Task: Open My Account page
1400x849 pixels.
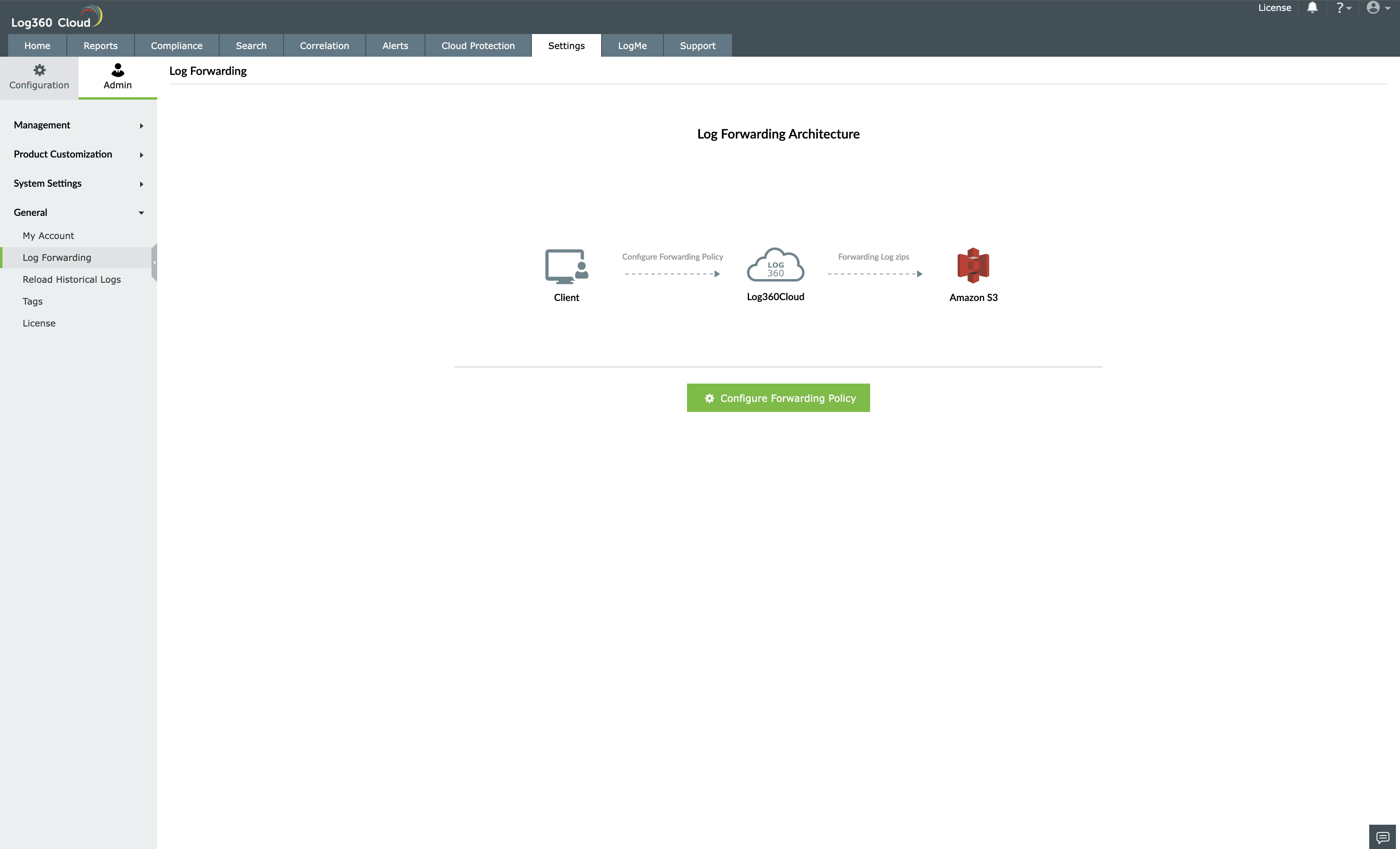Action: [48, 236]
